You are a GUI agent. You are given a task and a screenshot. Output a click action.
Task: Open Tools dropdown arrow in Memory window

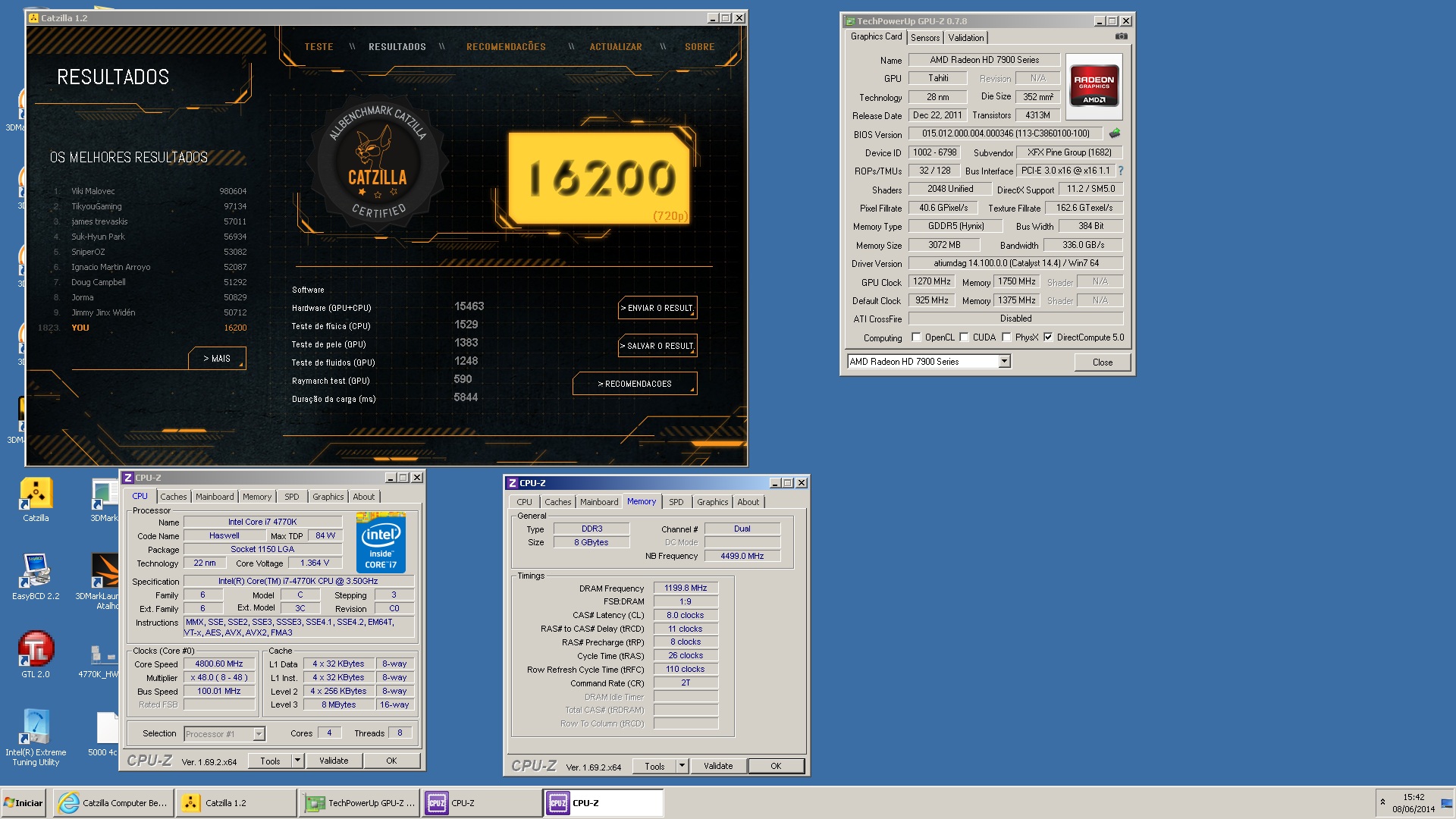pos(682,766)
